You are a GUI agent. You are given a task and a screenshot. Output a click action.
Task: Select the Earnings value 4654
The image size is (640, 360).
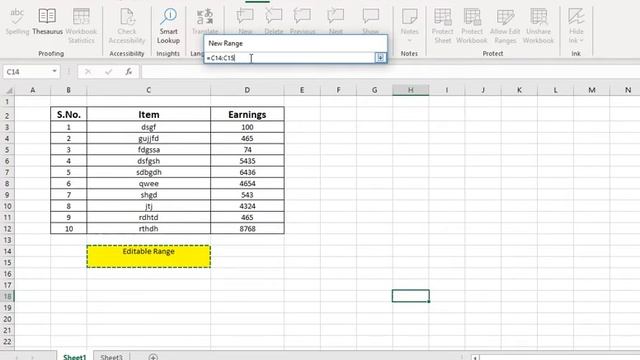pos(247,184)
